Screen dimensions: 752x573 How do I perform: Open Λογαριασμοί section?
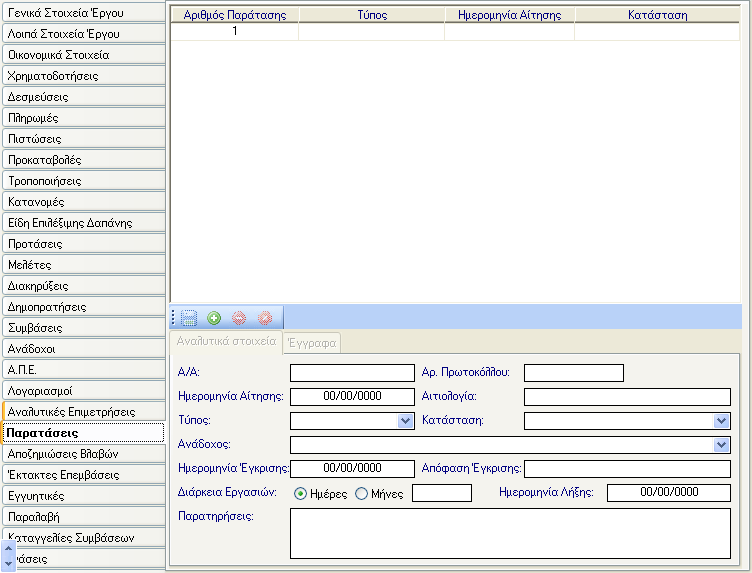(84, 391)
